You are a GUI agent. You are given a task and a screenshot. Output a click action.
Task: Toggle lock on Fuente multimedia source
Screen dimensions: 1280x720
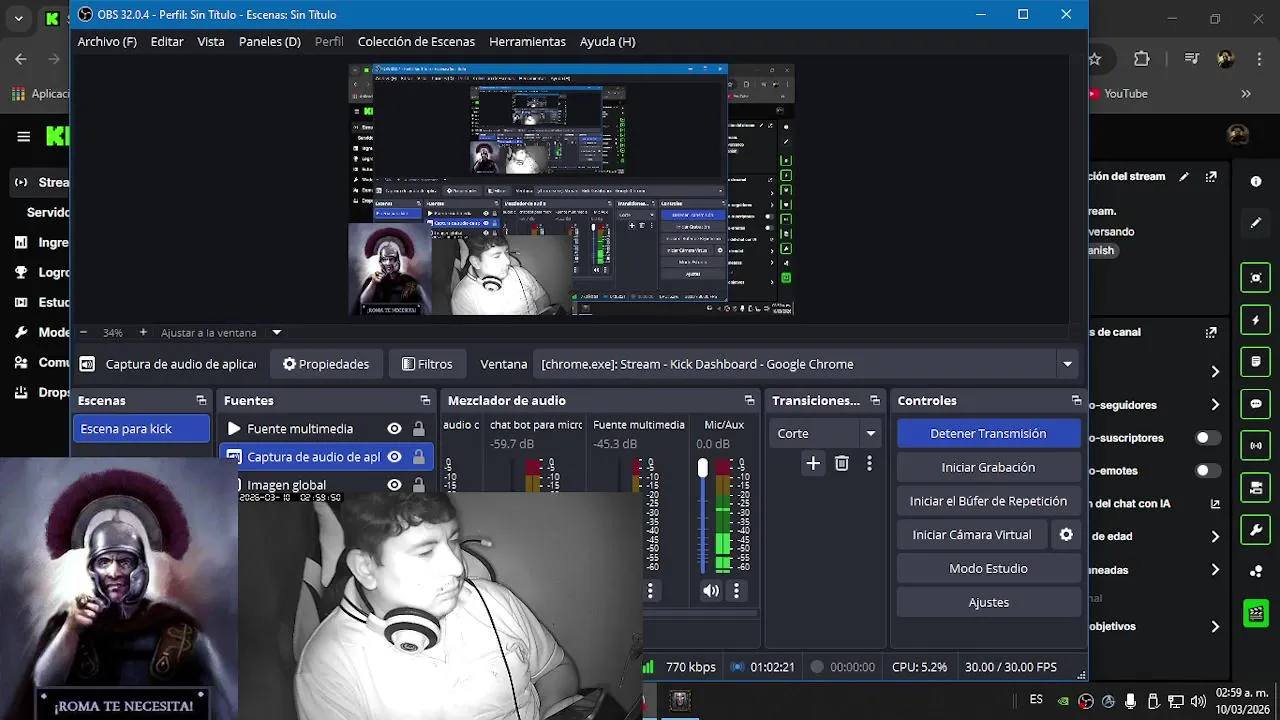pyautogui.click(x=418, y=429)
